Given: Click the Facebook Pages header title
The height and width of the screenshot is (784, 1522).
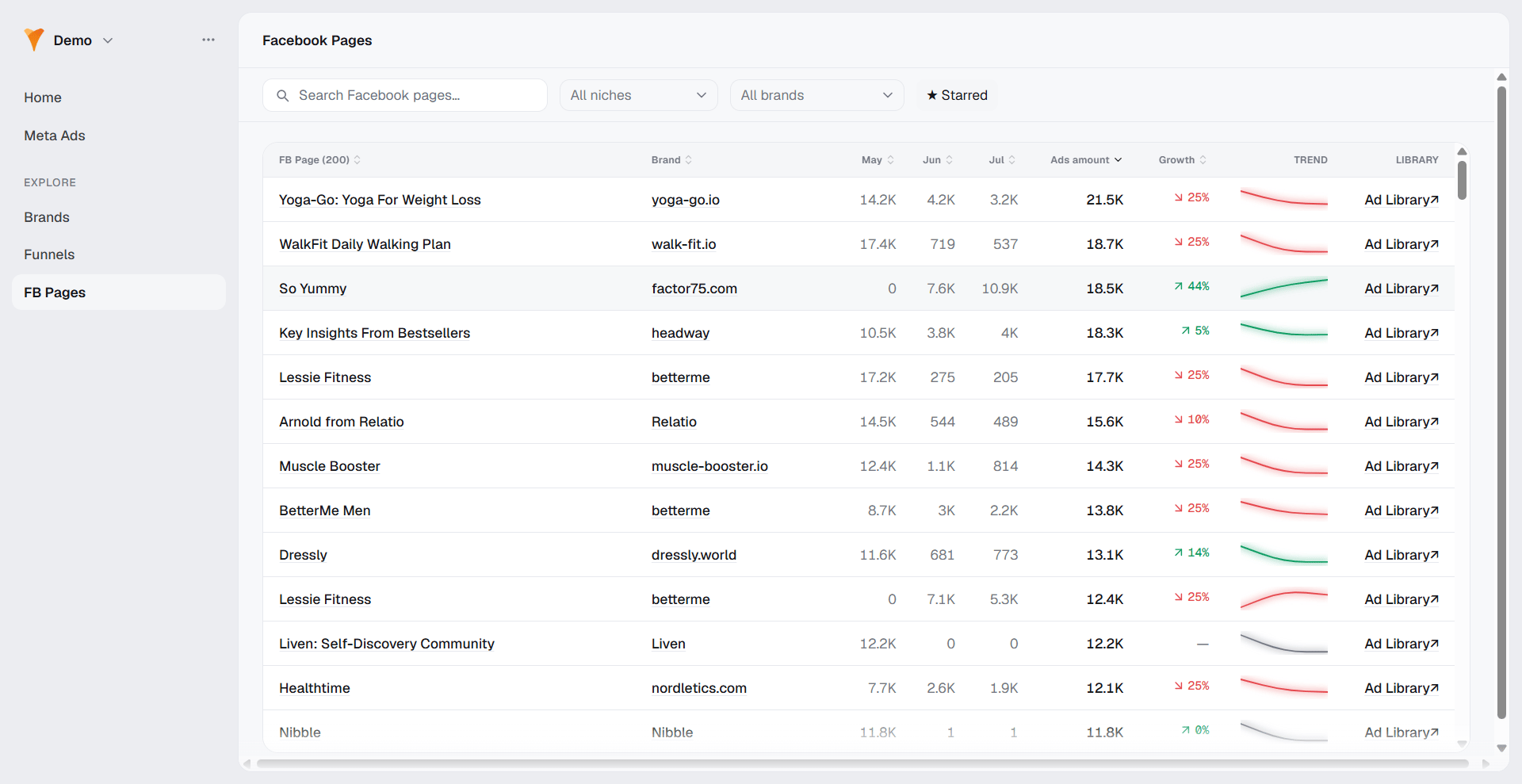Looking at the screenshot, I should click(x=317, y=40).
